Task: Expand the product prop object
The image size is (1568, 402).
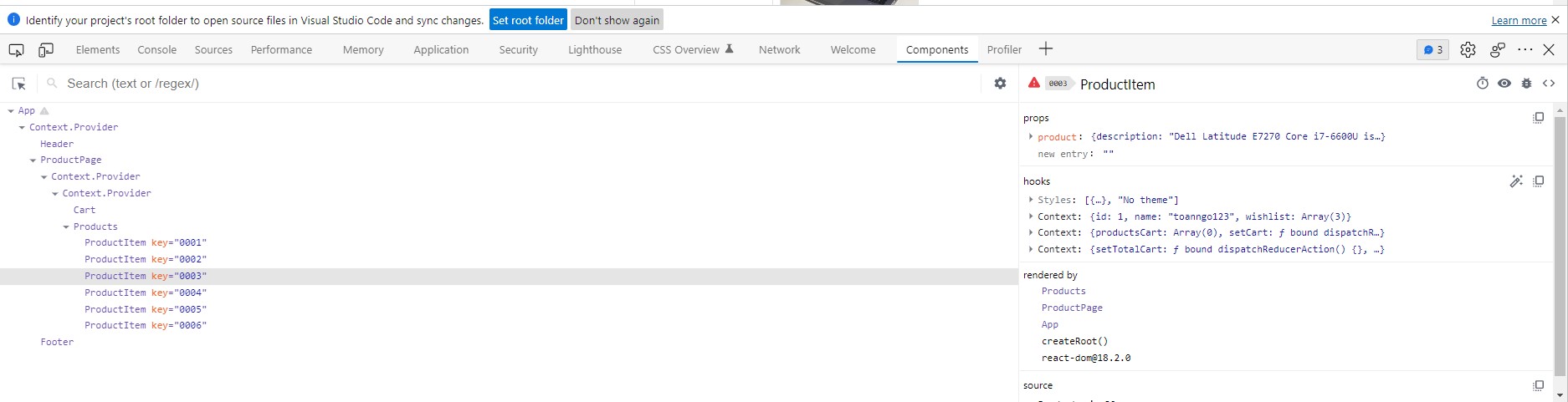Action: (x=1030, y=136)
